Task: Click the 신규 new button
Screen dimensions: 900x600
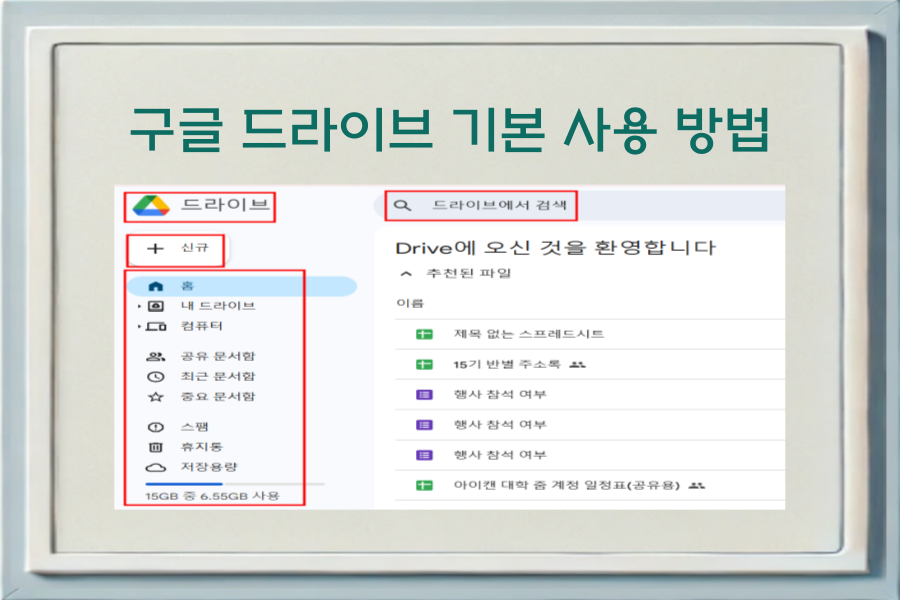Action: 178,249
